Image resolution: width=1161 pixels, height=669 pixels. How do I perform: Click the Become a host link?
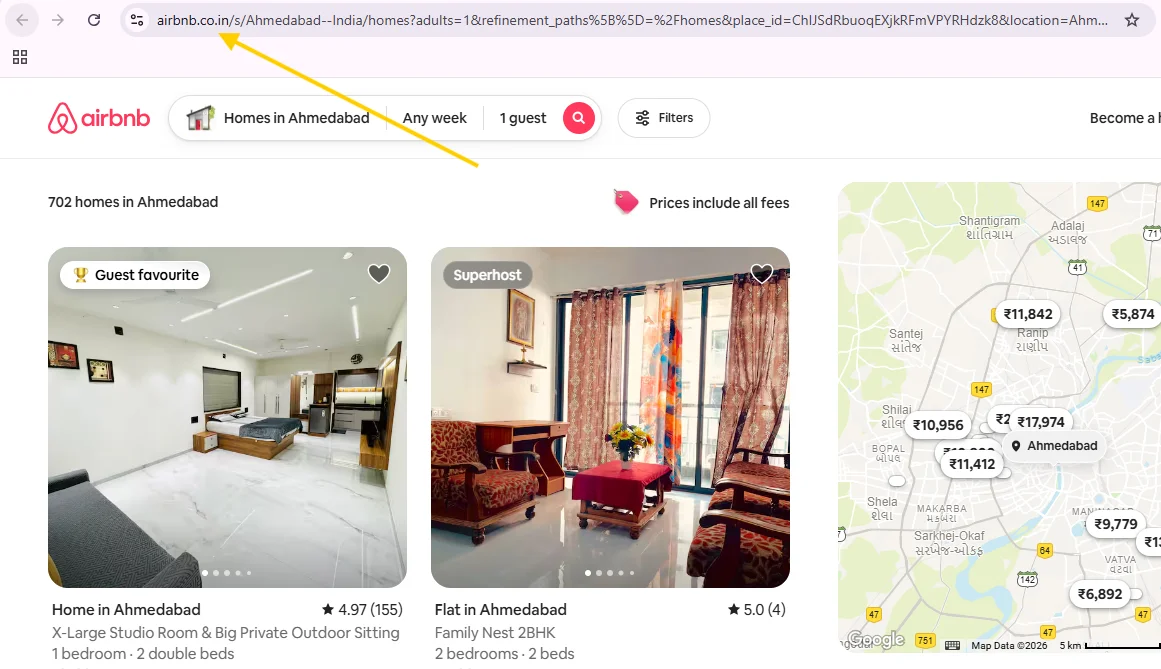(1123, 117)
